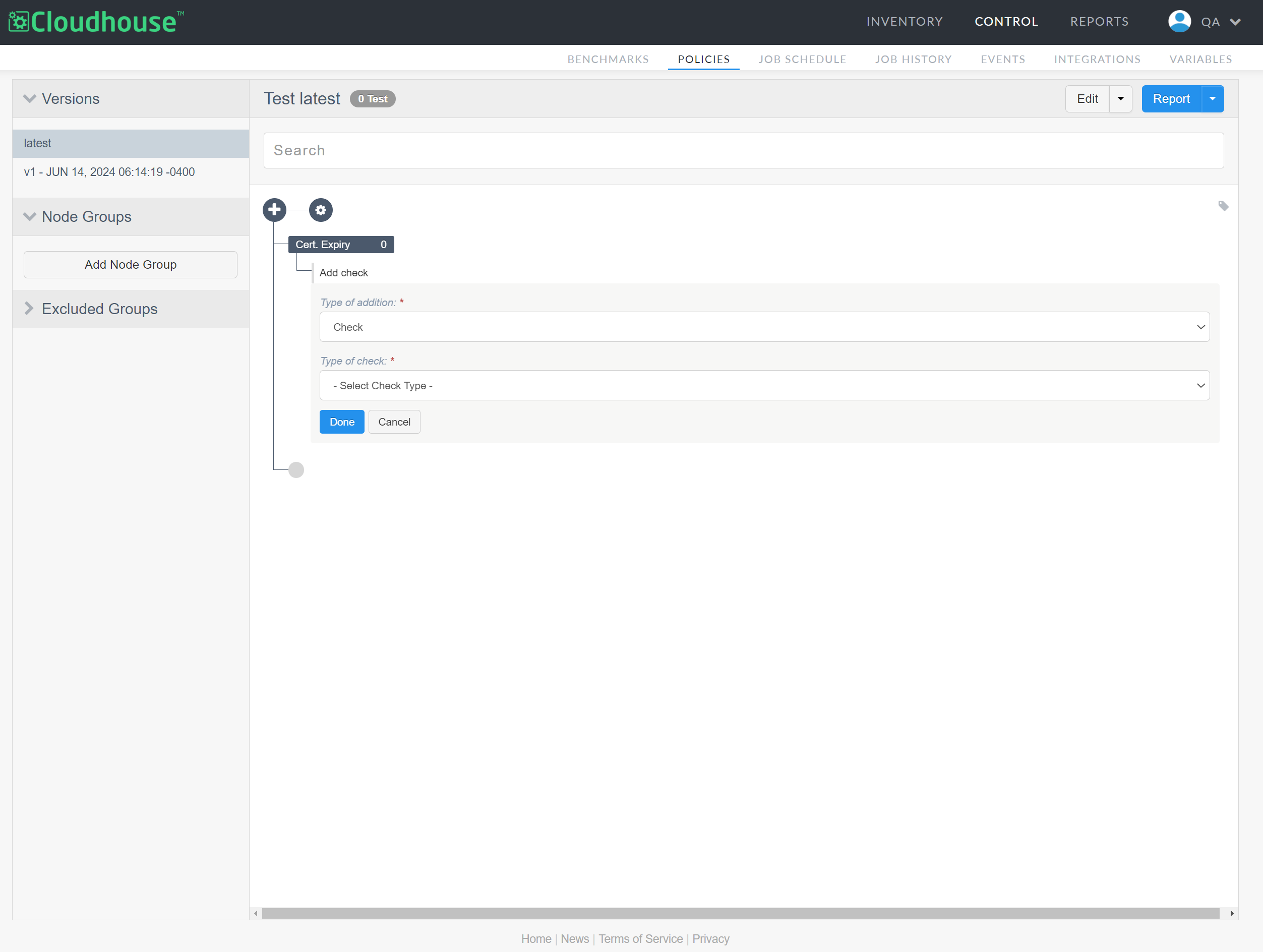The image size is (1263, 952).
Task: Click the blue Report button
Action: 1171,99
